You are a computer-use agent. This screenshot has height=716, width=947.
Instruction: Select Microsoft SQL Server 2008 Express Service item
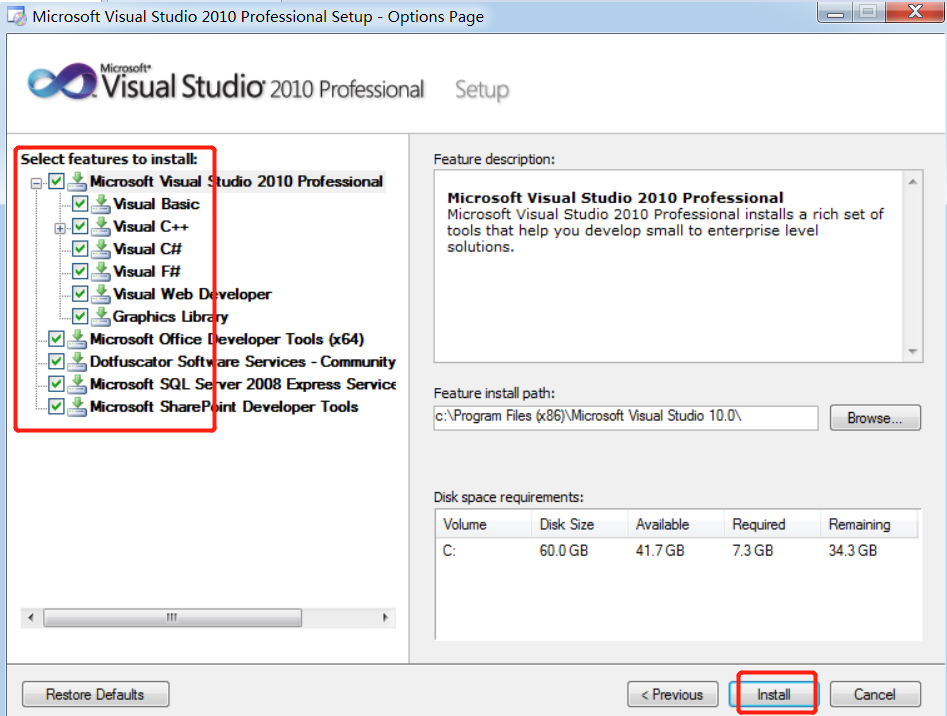tap(242, 384)
